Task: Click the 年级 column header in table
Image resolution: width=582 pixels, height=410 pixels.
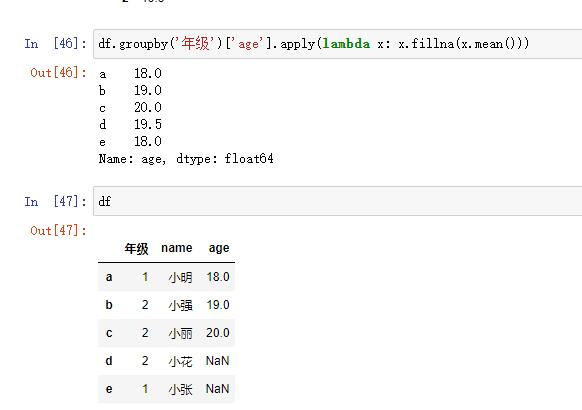Action: tap(136, 248)
